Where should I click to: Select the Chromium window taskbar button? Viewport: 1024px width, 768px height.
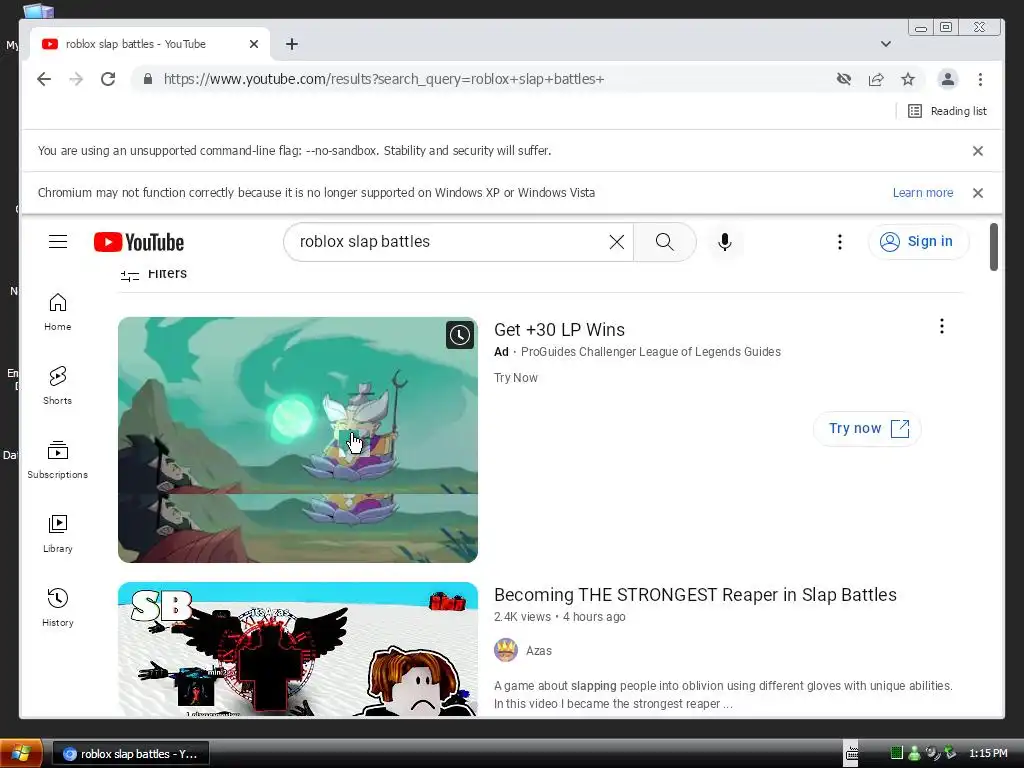tap(131, 754)
